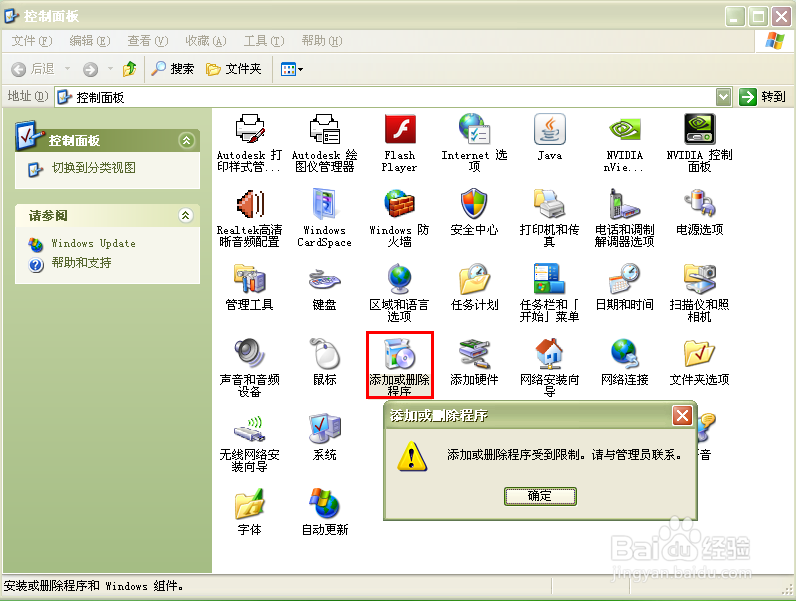796x601 pixels.
Task: Expand the Forward button history arrow
Action: click(x=110, y=69)
